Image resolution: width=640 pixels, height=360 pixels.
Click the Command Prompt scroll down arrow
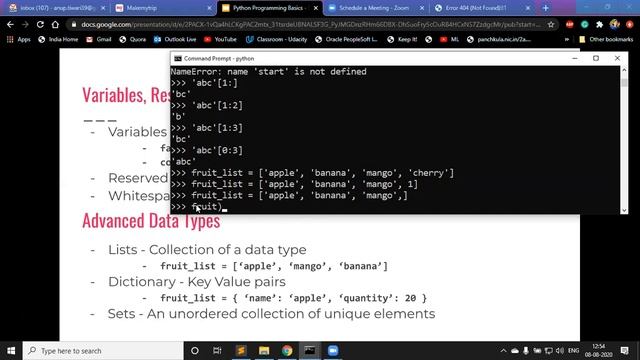(x=624, y=210)
